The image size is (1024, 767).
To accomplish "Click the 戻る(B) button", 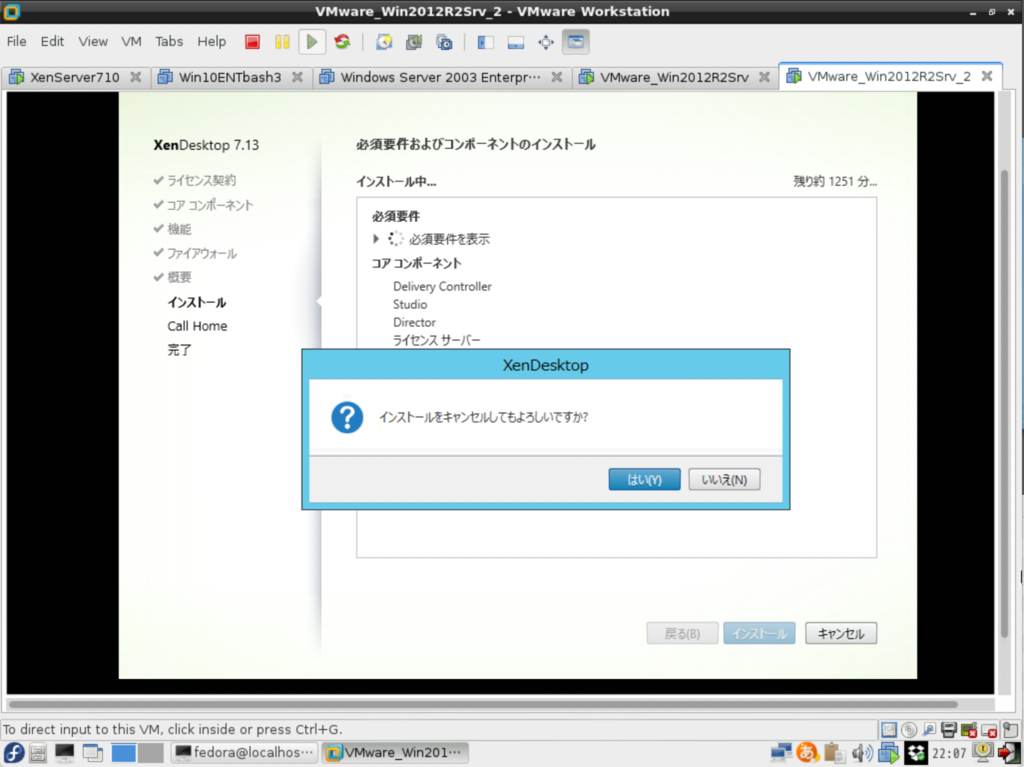I will 682,633.
